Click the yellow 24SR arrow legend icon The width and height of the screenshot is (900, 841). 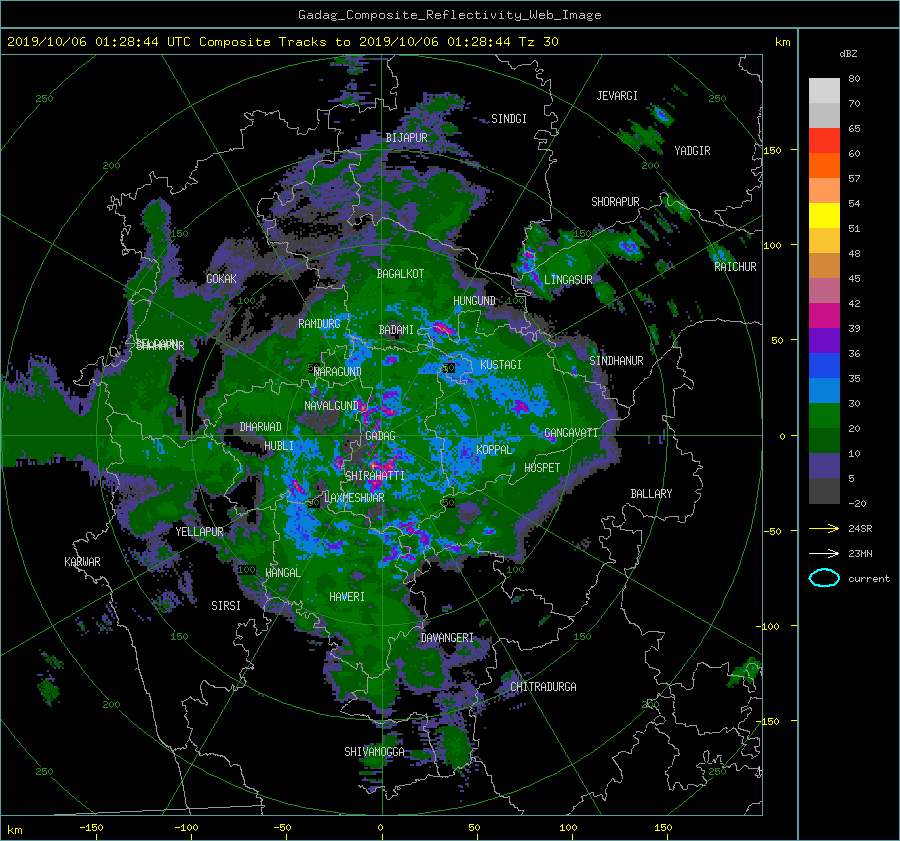[x=824, y=529]
